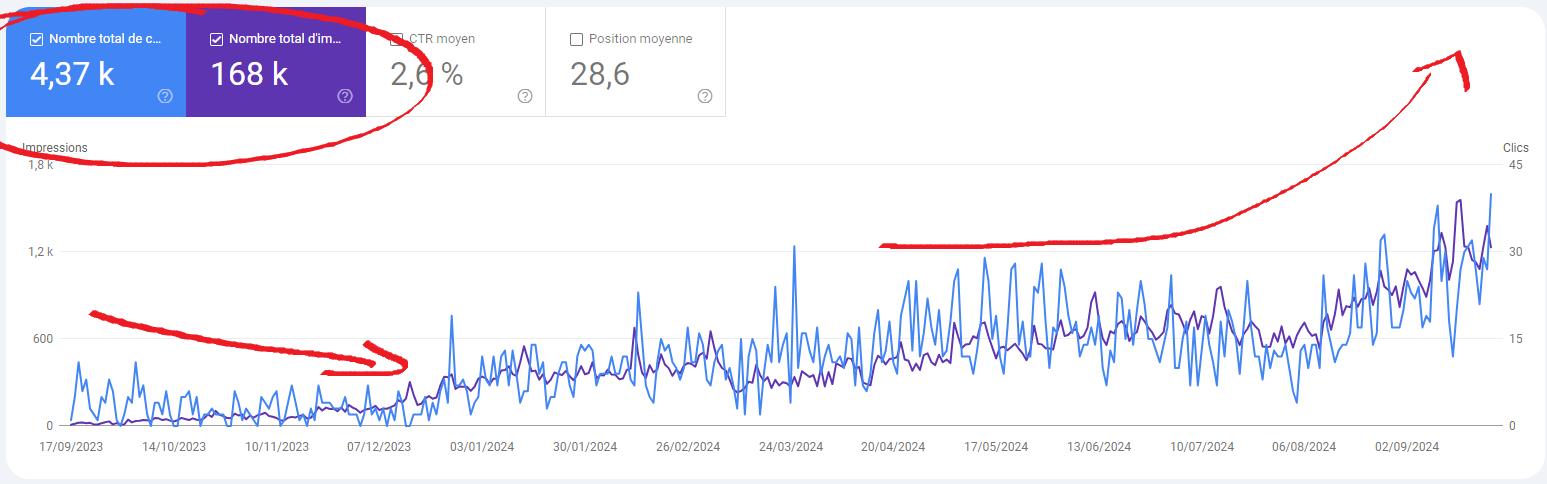Image resolution: width=1547 pixels, height=484 pixels.
Task: Click the blue clicks peak near 24/03/2024
Action: click(x=794, y=247)
